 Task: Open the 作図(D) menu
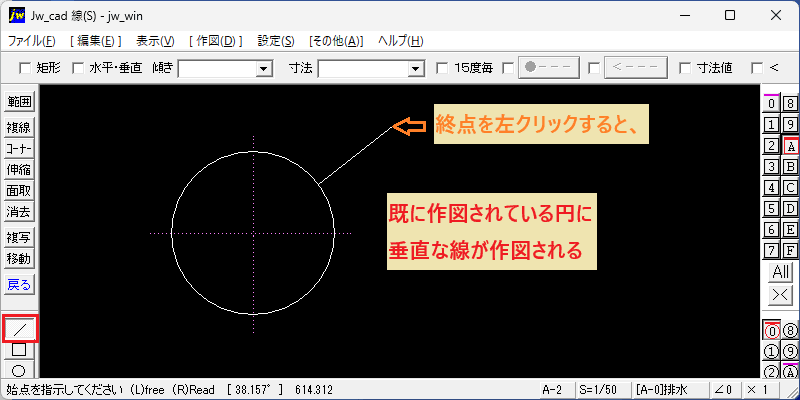pos(215,41)
